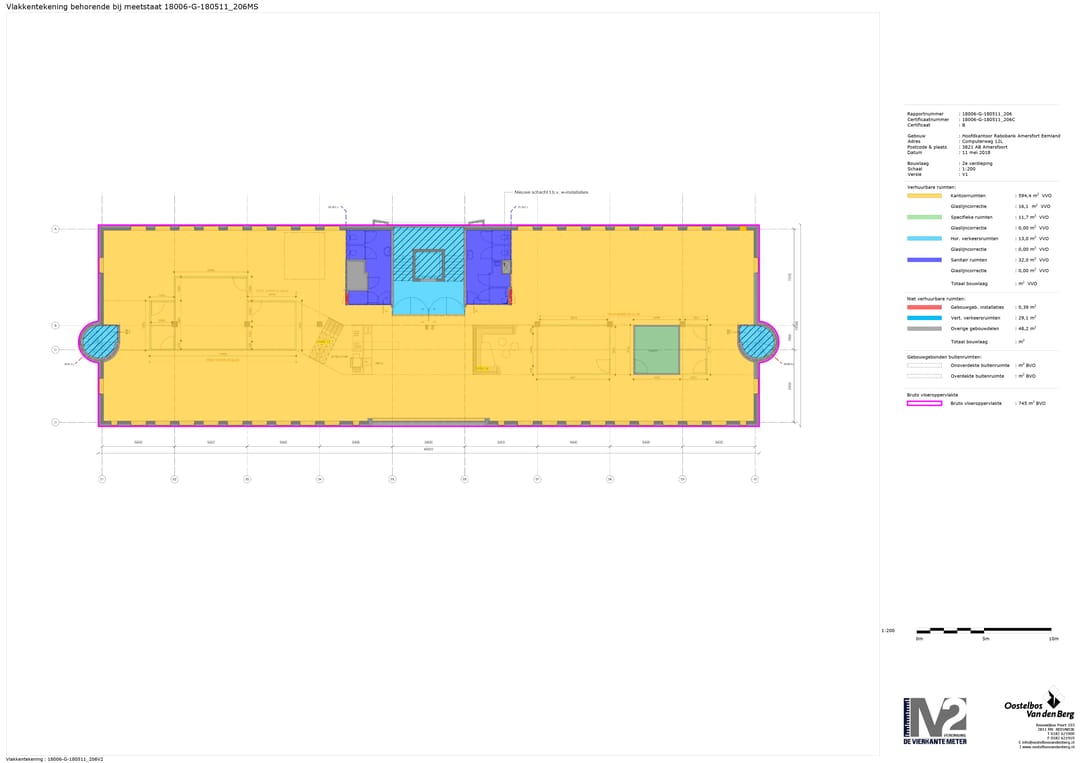Click the drawing title at top left
This screenshot has height=763, width=1080.
click(x=119, y=6)
